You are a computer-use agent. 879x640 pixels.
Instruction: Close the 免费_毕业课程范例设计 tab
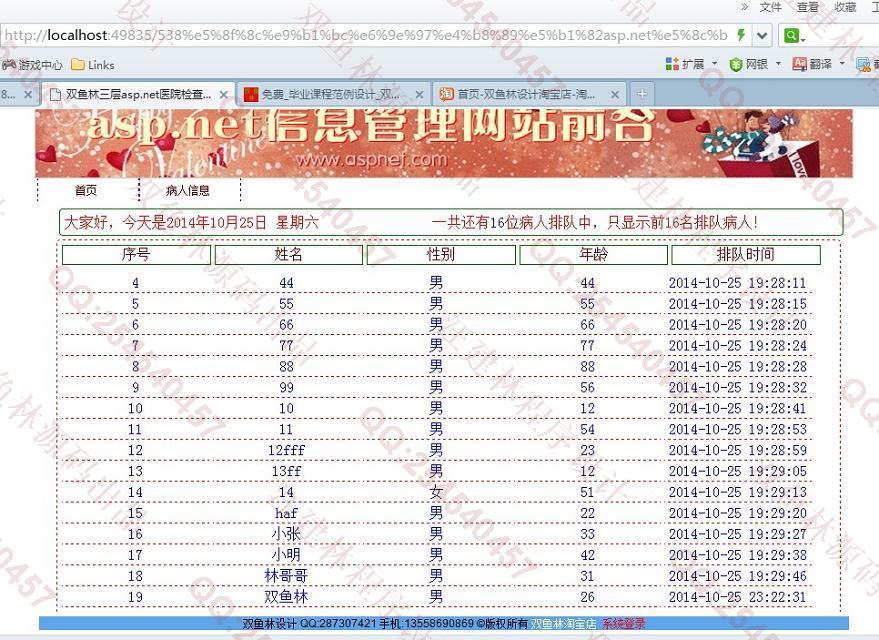click(419, 95)
